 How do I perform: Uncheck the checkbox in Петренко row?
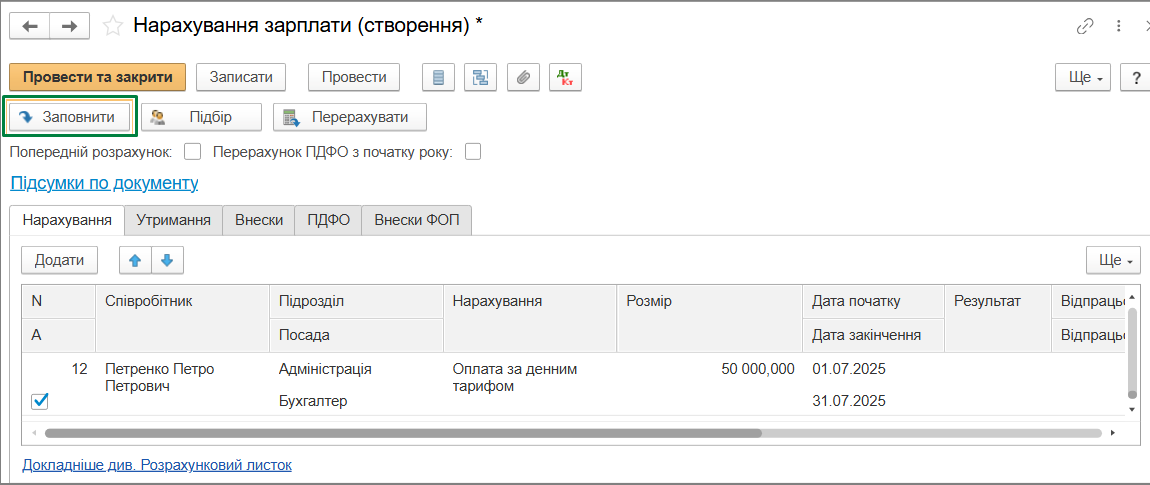click(x=40, y=401)
